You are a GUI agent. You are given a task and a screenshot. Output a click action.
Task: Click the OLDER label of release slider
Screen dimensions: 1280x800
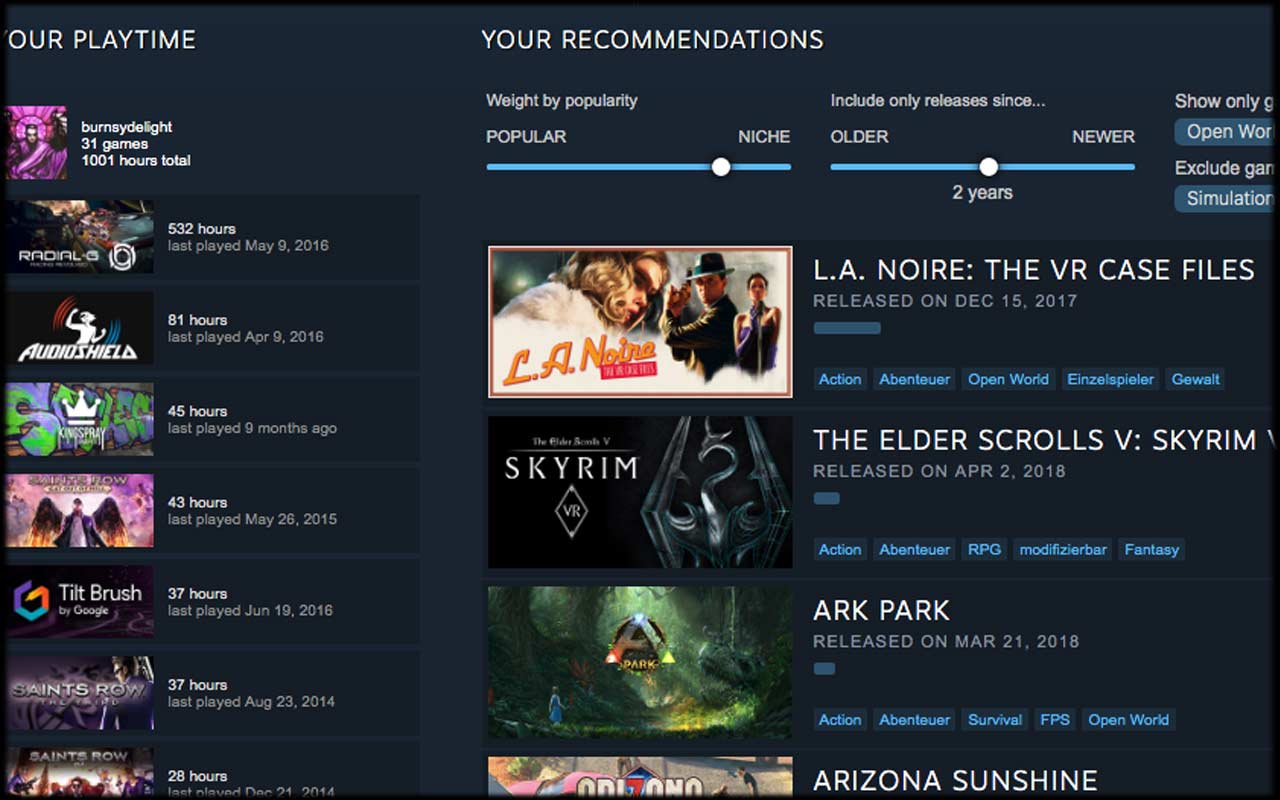pyautogui.click(x=859, y=137)
